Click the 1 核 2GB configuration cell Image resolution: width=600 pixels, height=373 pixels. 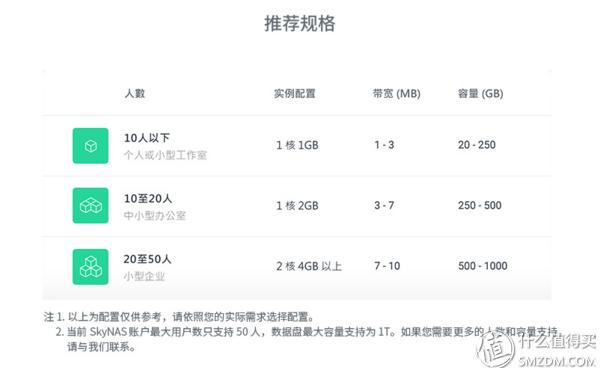click(297, 206)
